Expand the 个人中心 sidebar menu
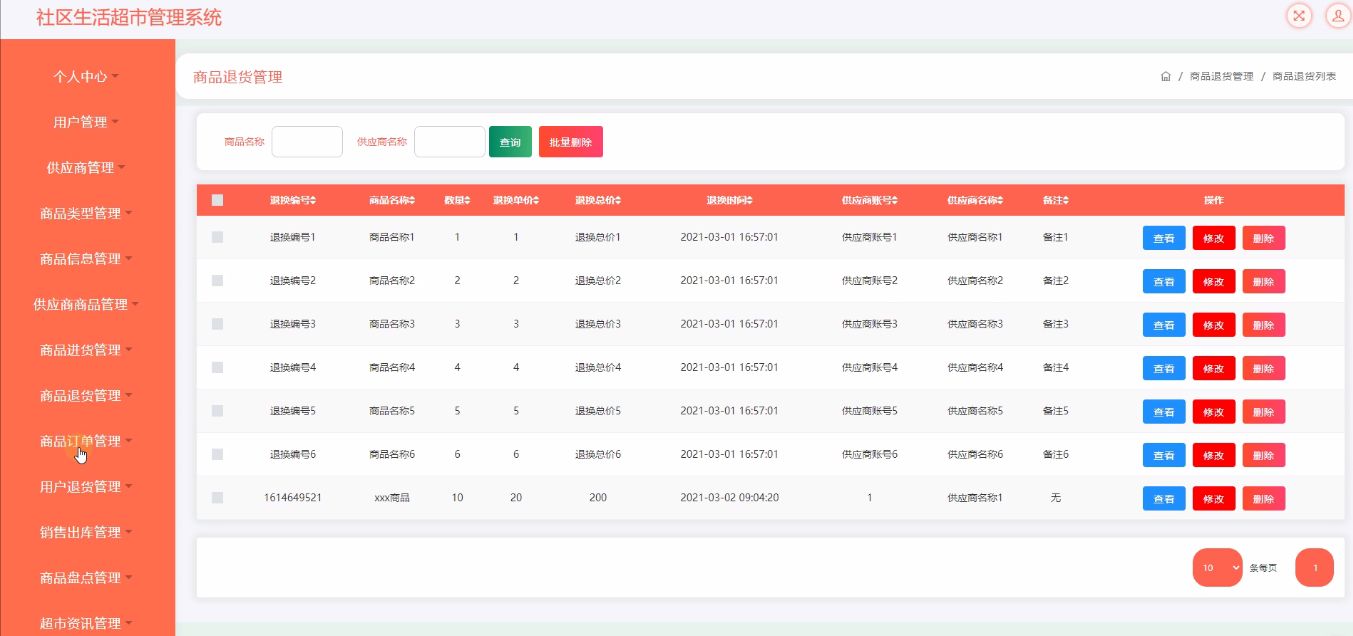1353x636 pixels. pyautogui.click(x=87, y=76)
